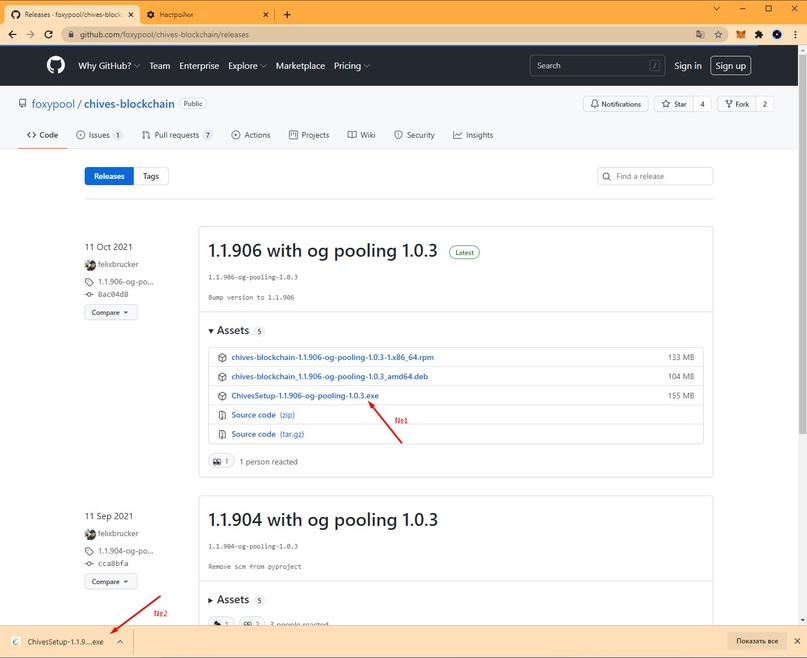
Task: Switch to the Code tab
Action: 43,135
